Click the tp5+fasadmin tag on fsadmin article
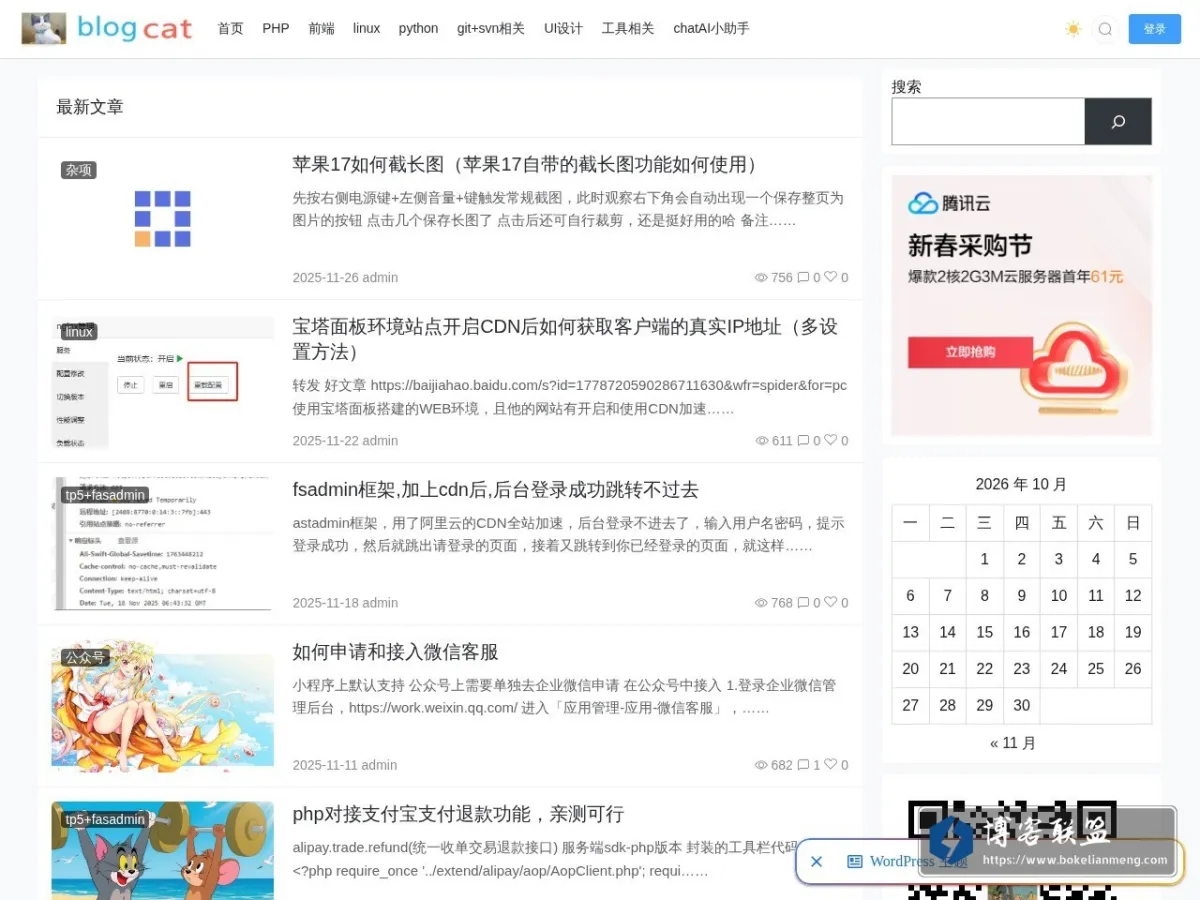The image size is (1200, 900). [105, 495]
